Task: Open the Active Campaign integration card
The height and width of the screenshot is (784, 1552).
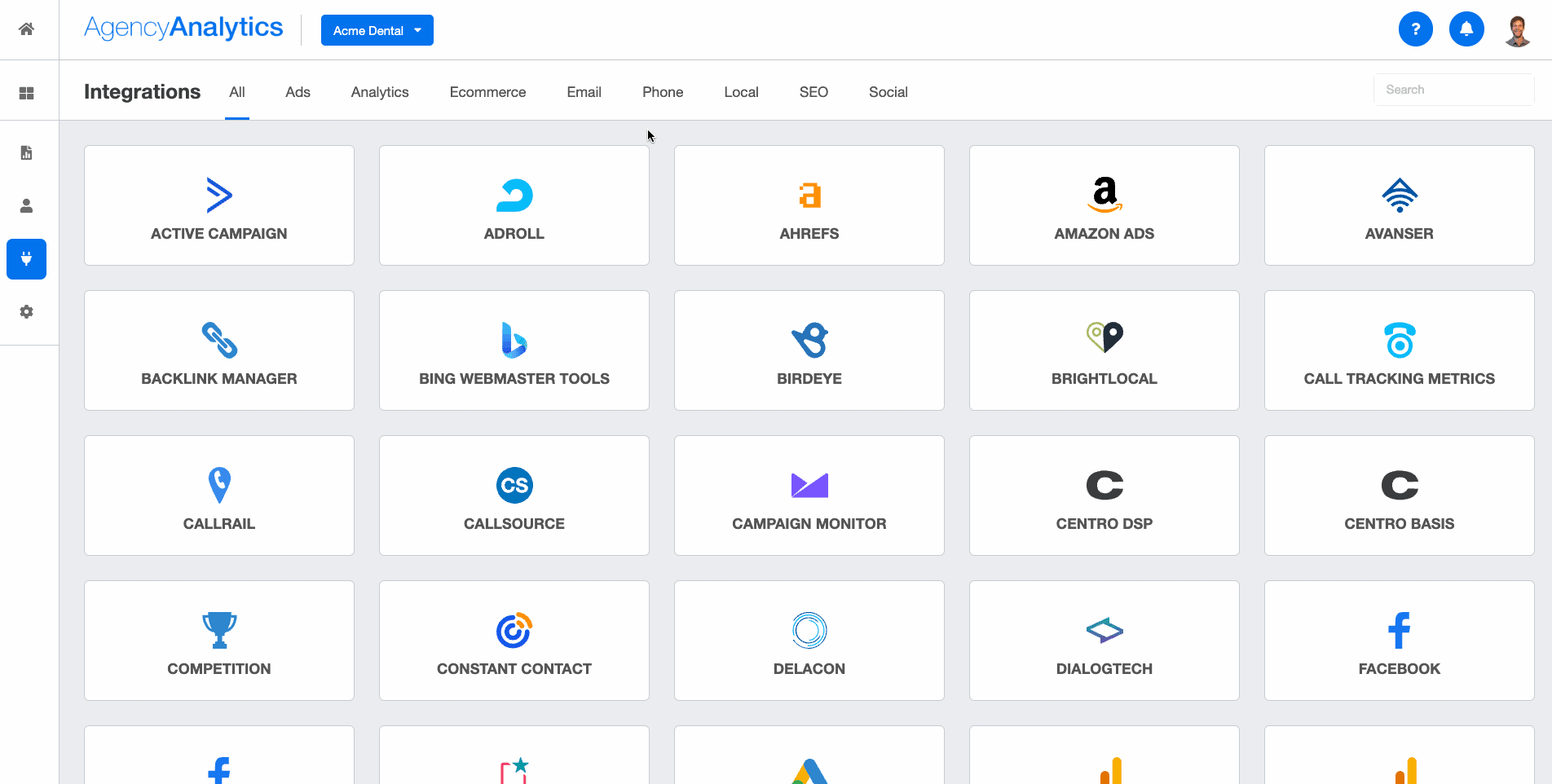Action: (219, 205)
